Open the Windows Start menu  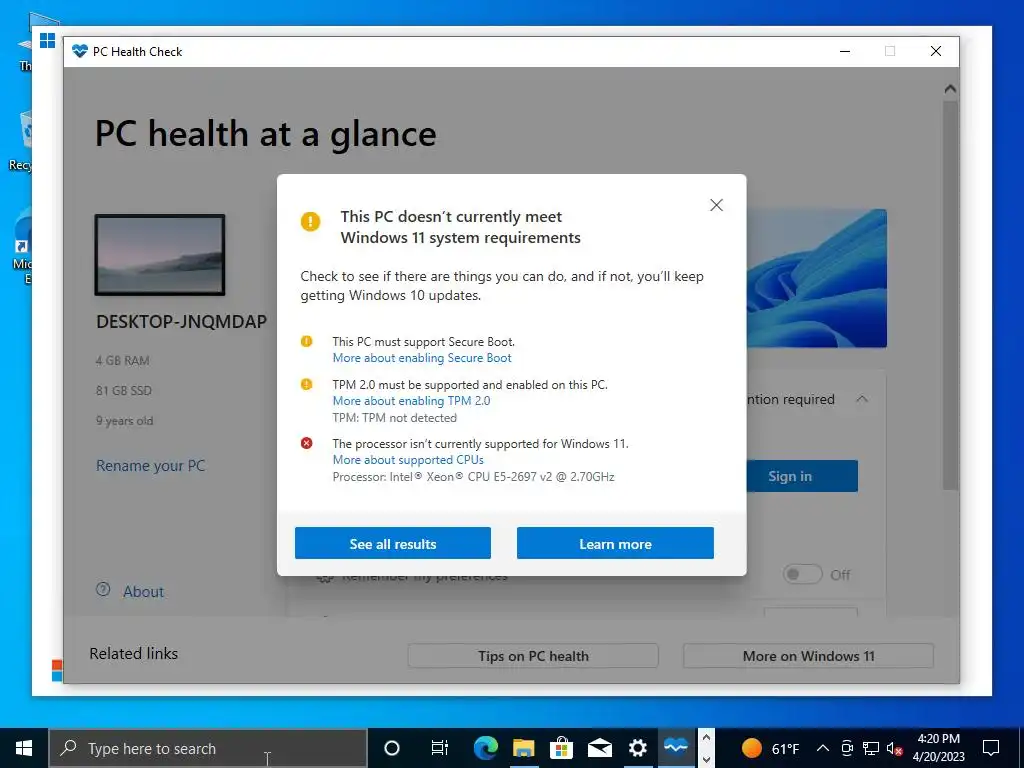coord(24,748)
